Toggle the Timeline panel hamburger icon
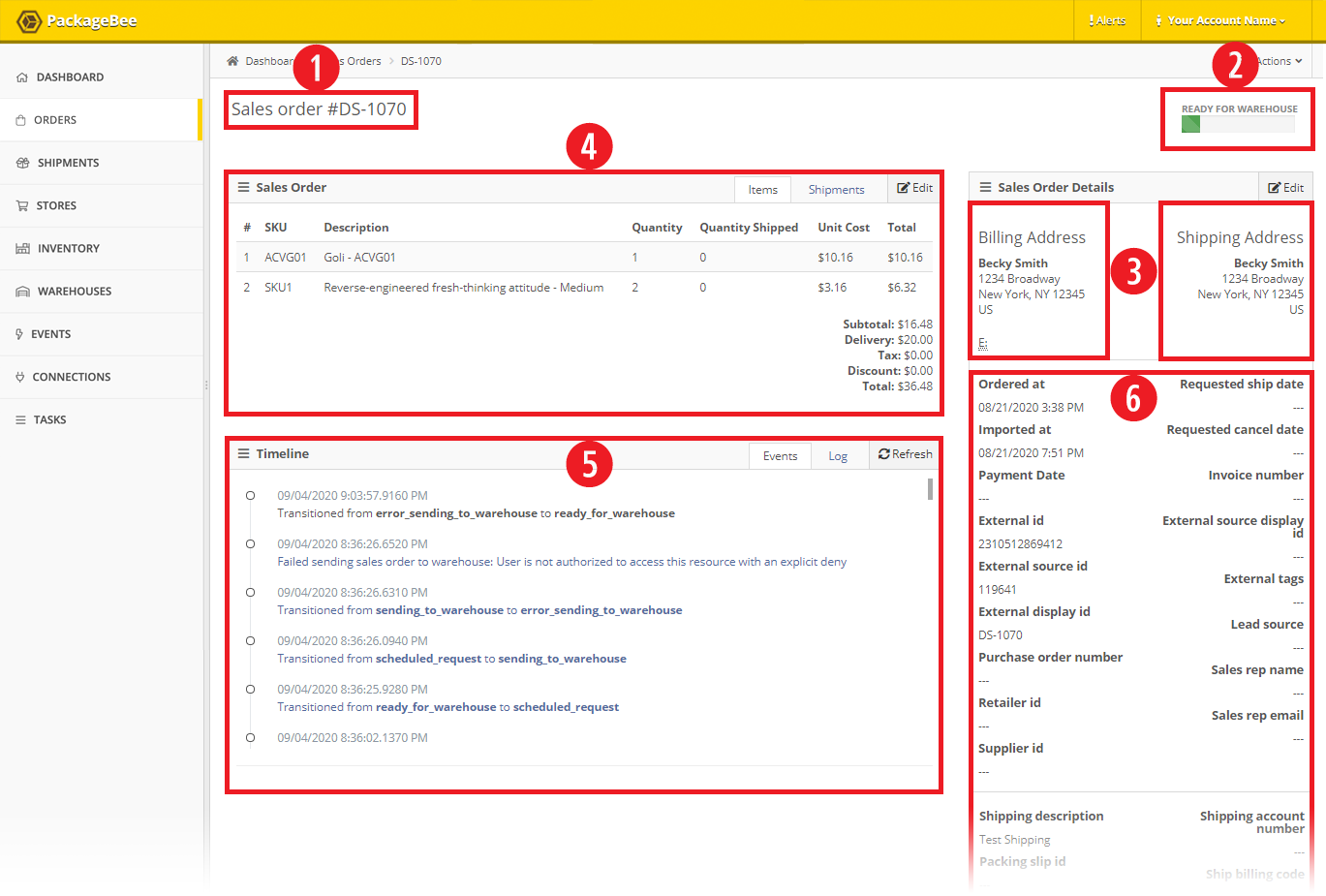1326x896 pixels. (244, 454)
